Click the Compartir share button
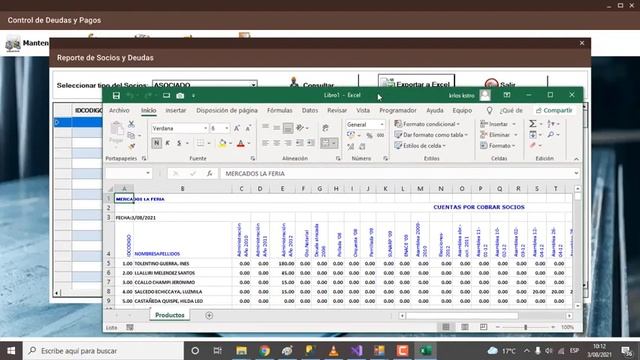 coord(554,110)
